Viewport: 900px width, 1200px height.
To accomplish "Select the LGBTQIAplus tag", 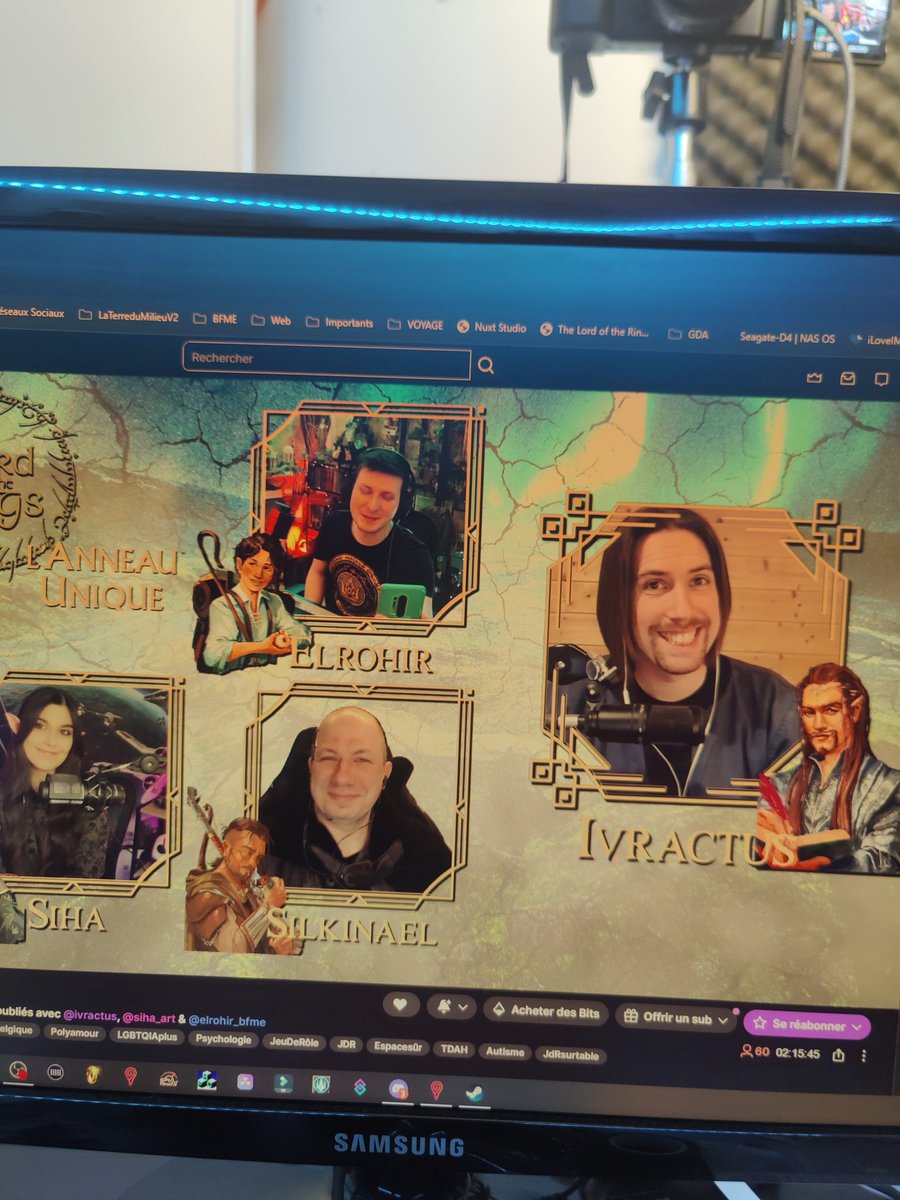I will point(145,1038).
